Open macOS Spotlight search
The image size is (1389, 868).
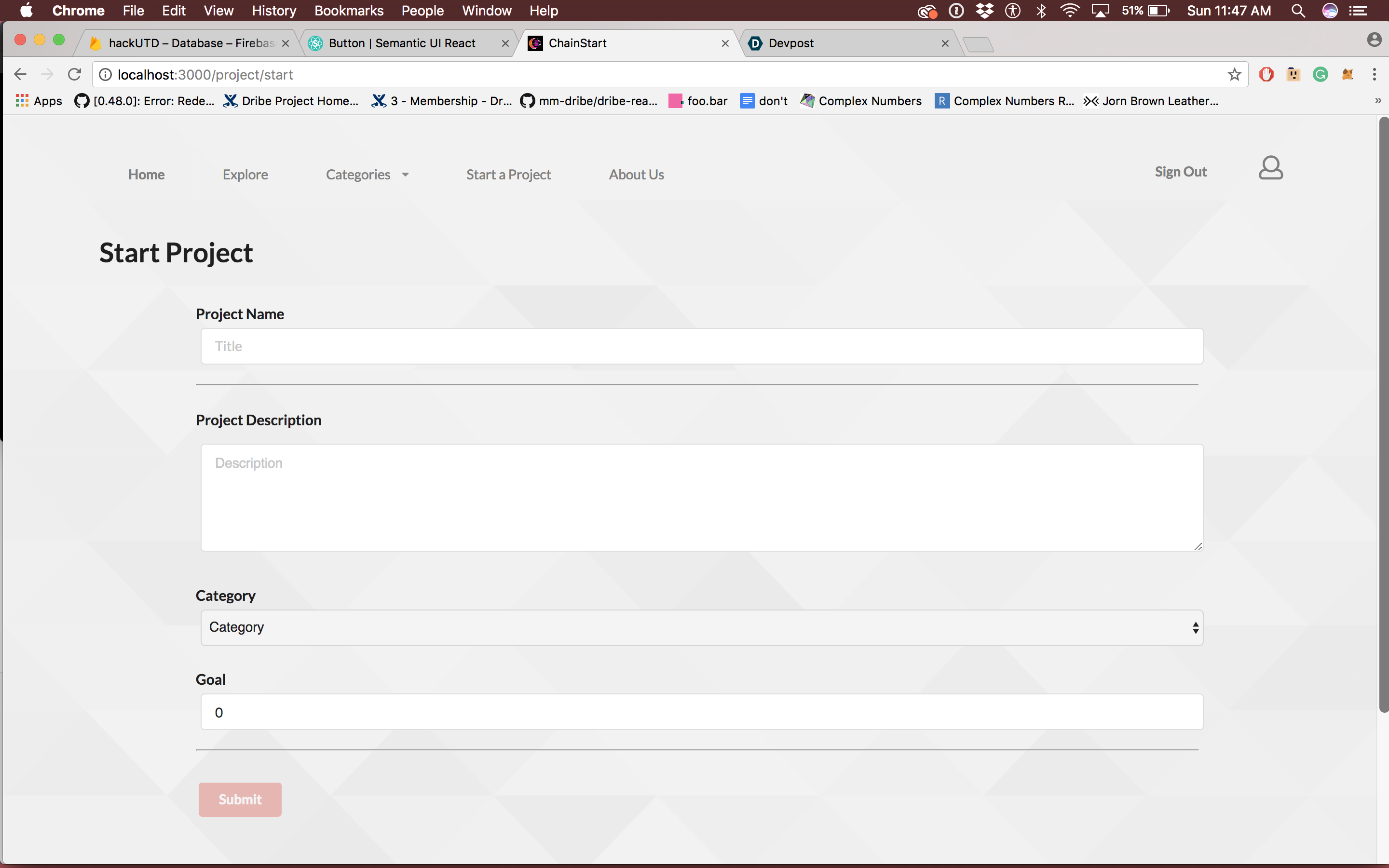pos(1298,11)
